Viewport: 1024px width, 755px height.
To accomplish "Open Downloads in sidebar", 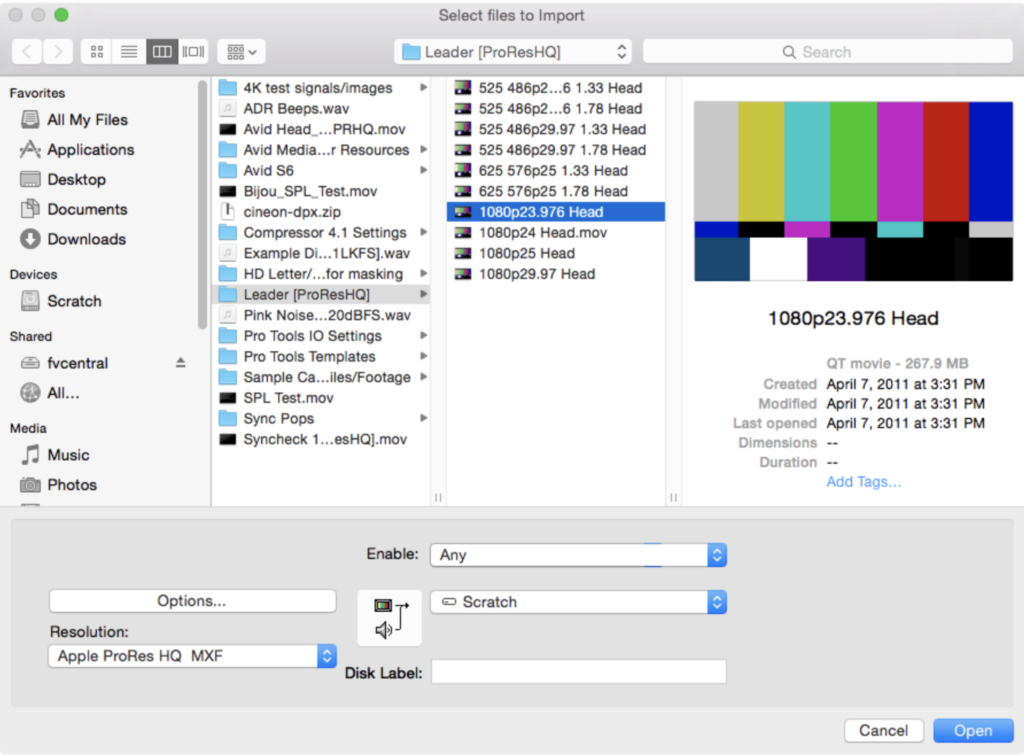I will (86, 239).
